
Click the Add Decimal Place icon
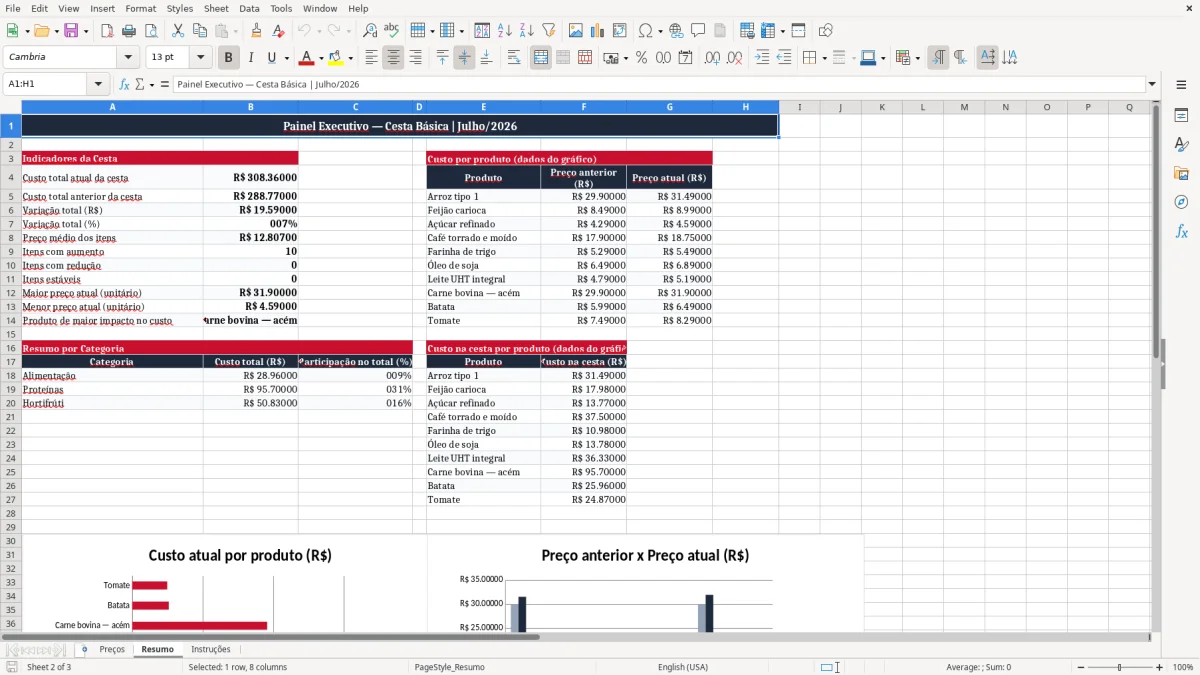(x=712, y=58)
